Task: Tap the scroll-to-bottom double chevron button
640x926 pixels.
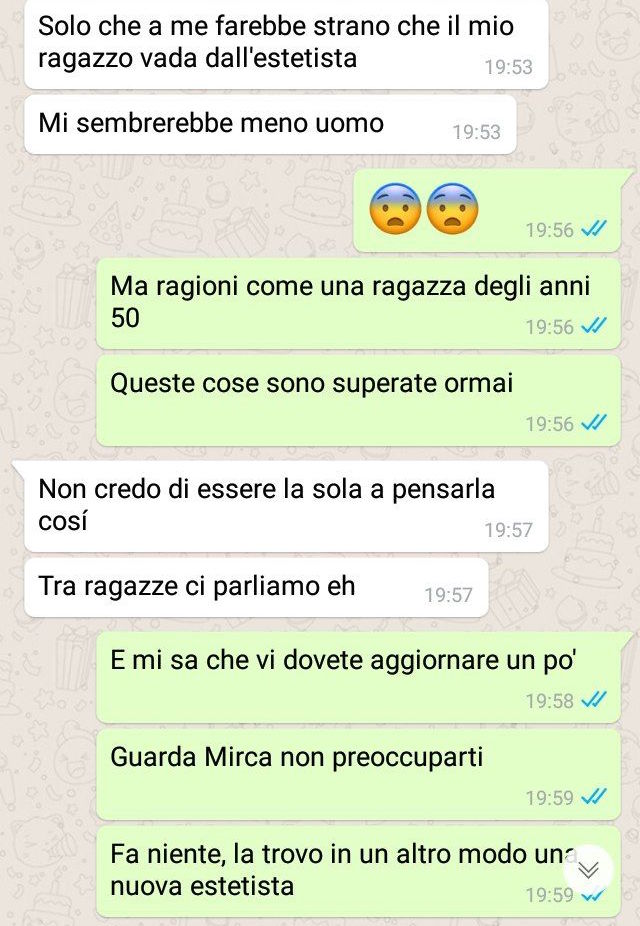Action: point(588,870)
